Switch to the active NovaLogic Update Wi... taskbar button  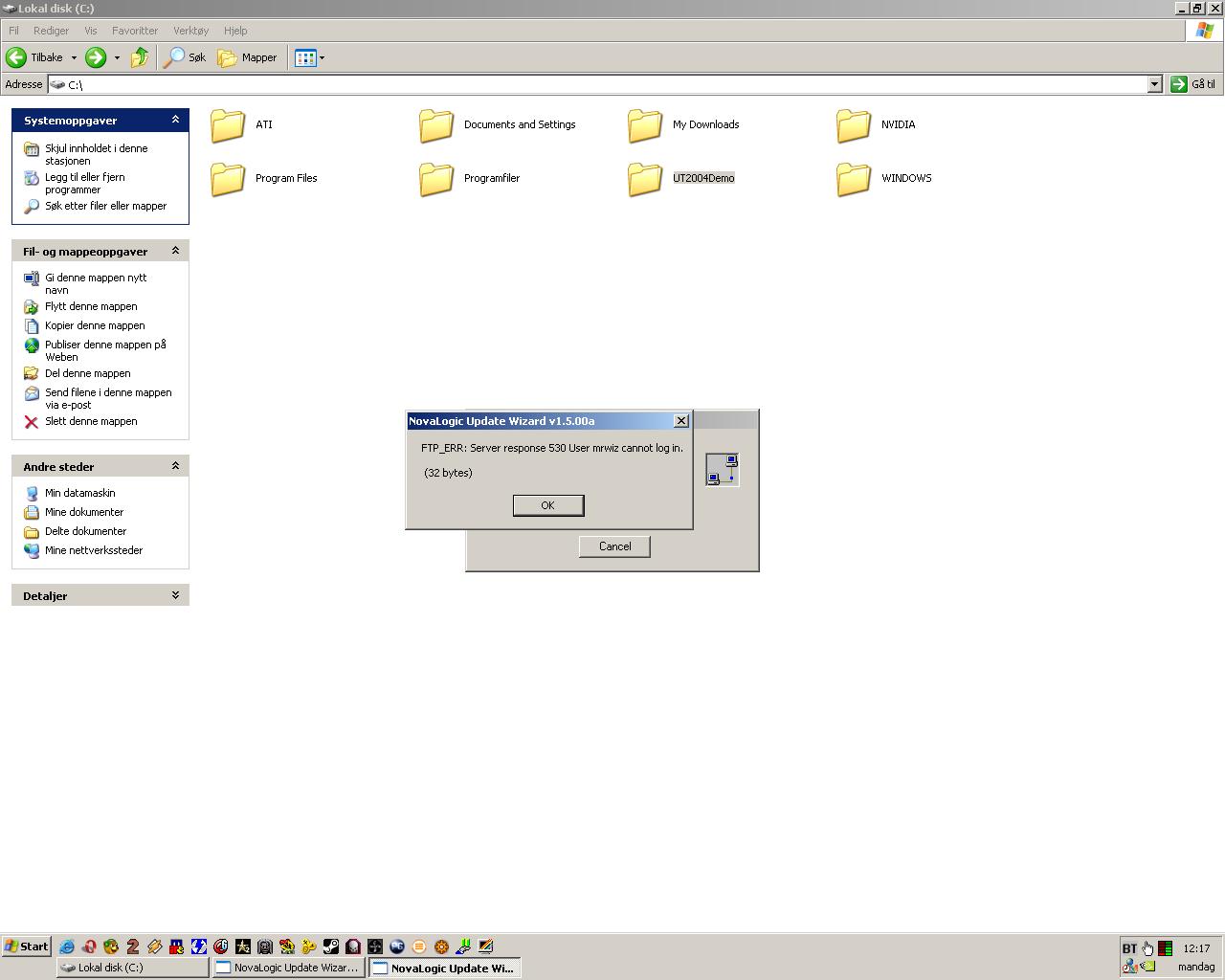(x=445, y=968)
